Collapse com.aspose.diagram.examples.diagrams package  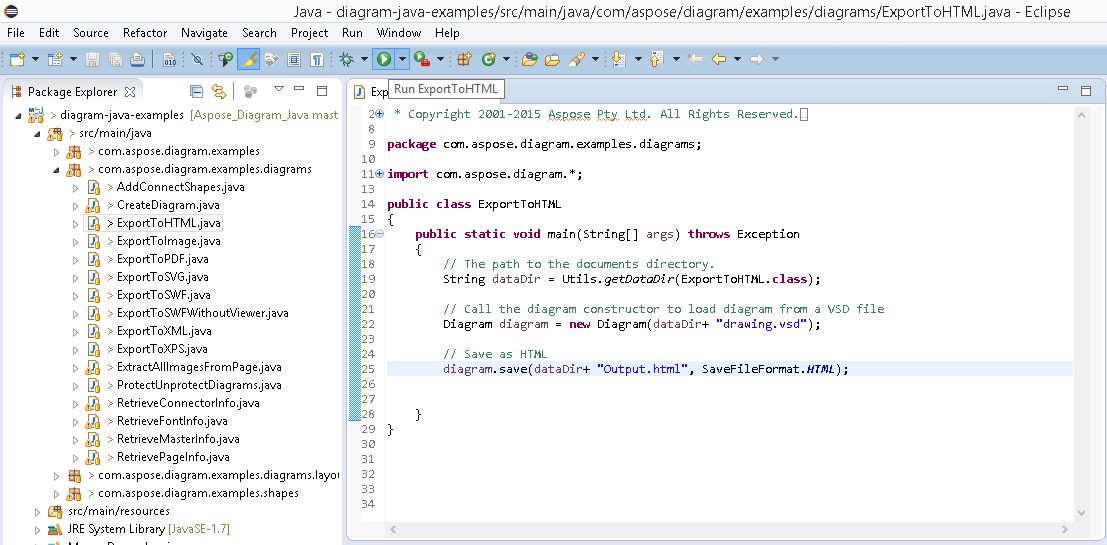pyautogui.click(x=56, y=169)
